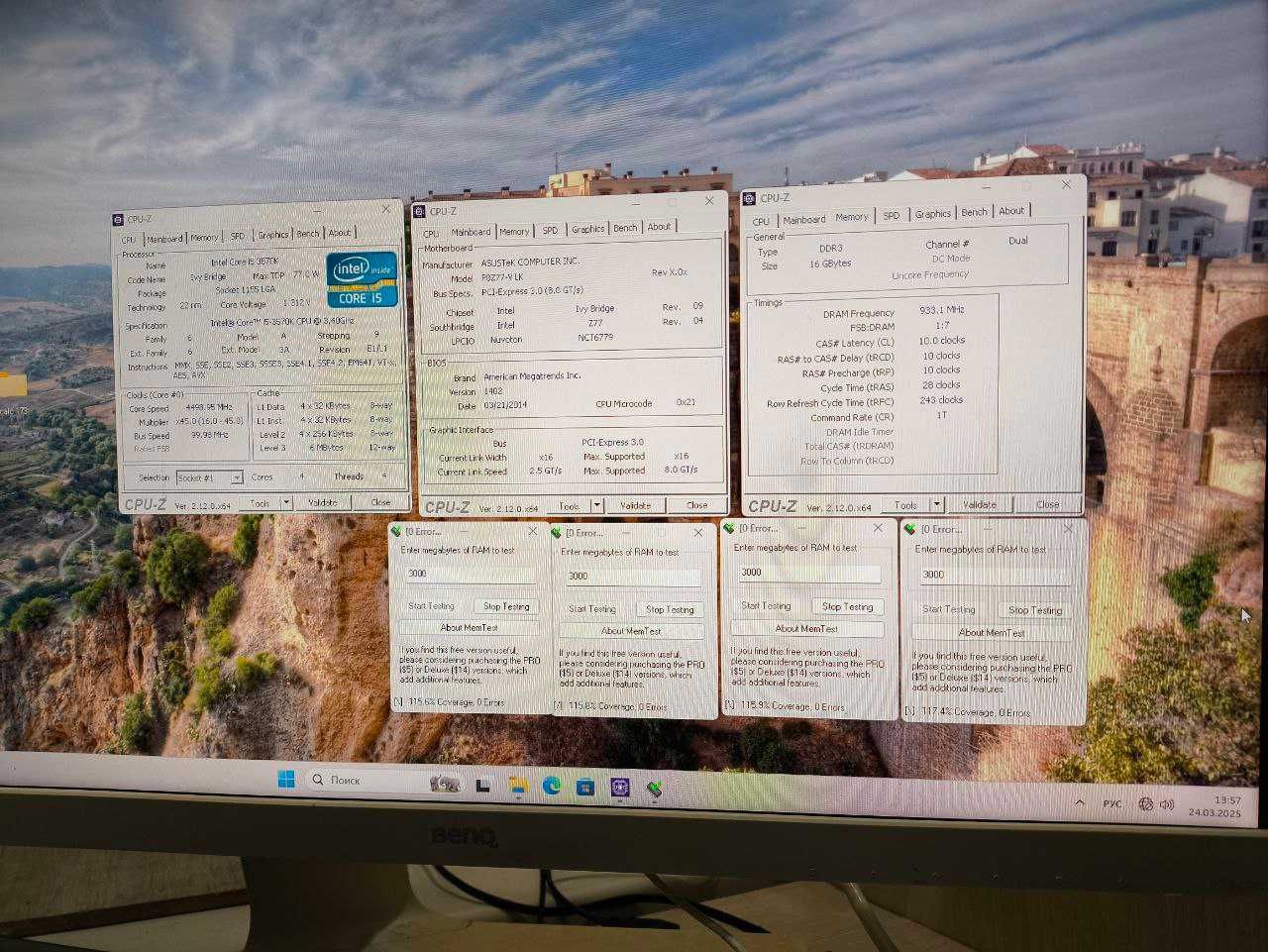Click title icon of CPU-Z processor window

pyautogui.click(x=117, y=220)
